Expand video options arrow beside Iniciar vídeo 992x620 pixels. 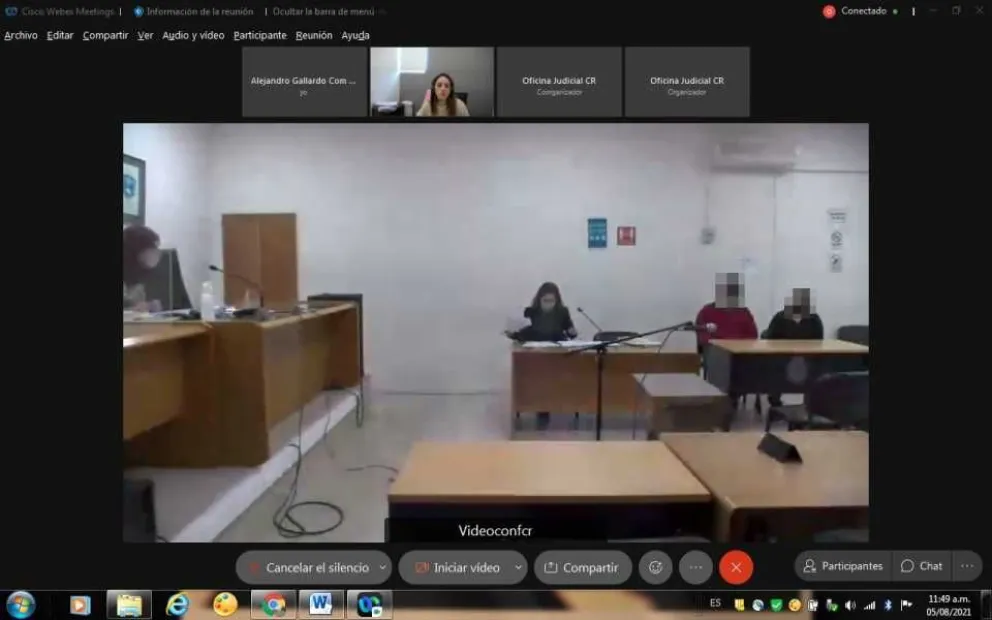coord(518,567)
